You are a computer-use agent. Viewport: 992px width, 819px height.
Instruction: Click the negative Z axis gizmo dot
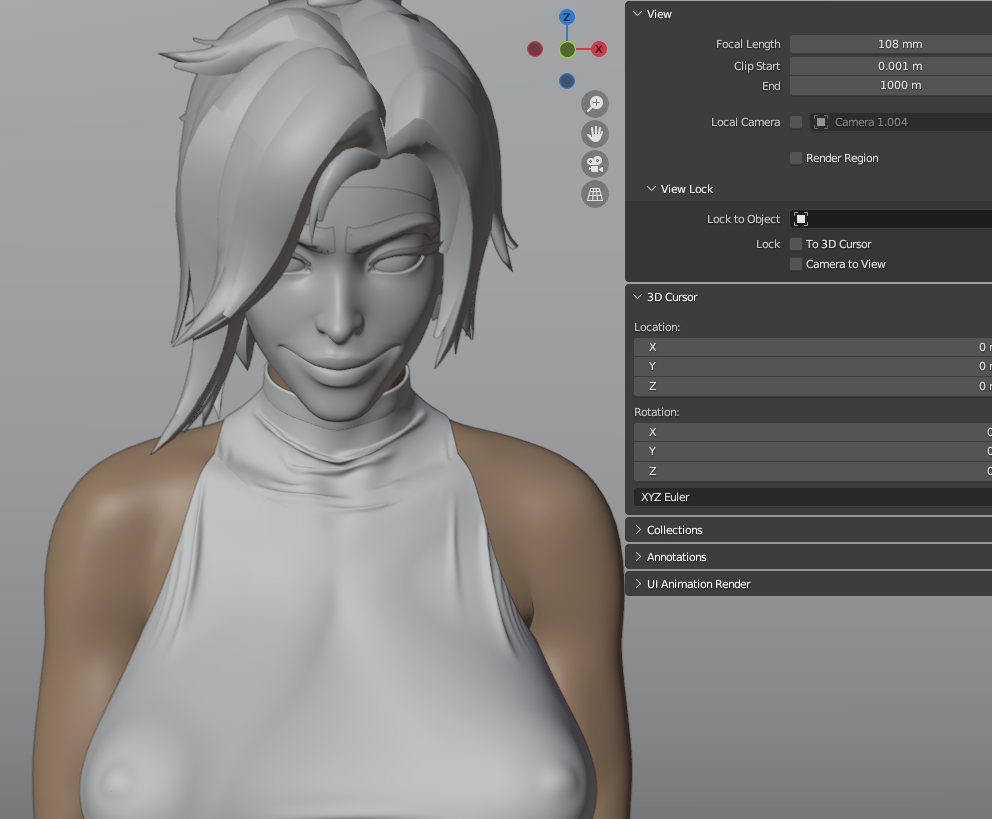(x=567, y=81)
